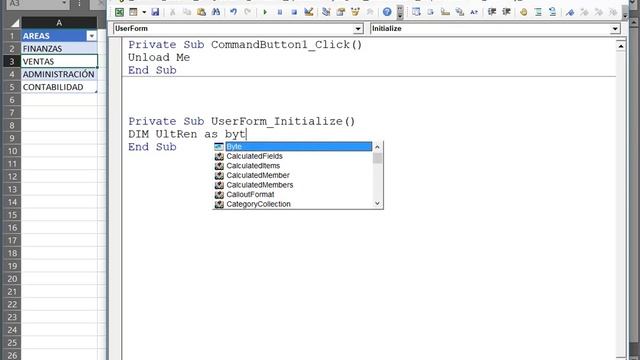Click the Reset (stop) square icon
The height and width of the screenshot is (360, 640).
(294, 12)
